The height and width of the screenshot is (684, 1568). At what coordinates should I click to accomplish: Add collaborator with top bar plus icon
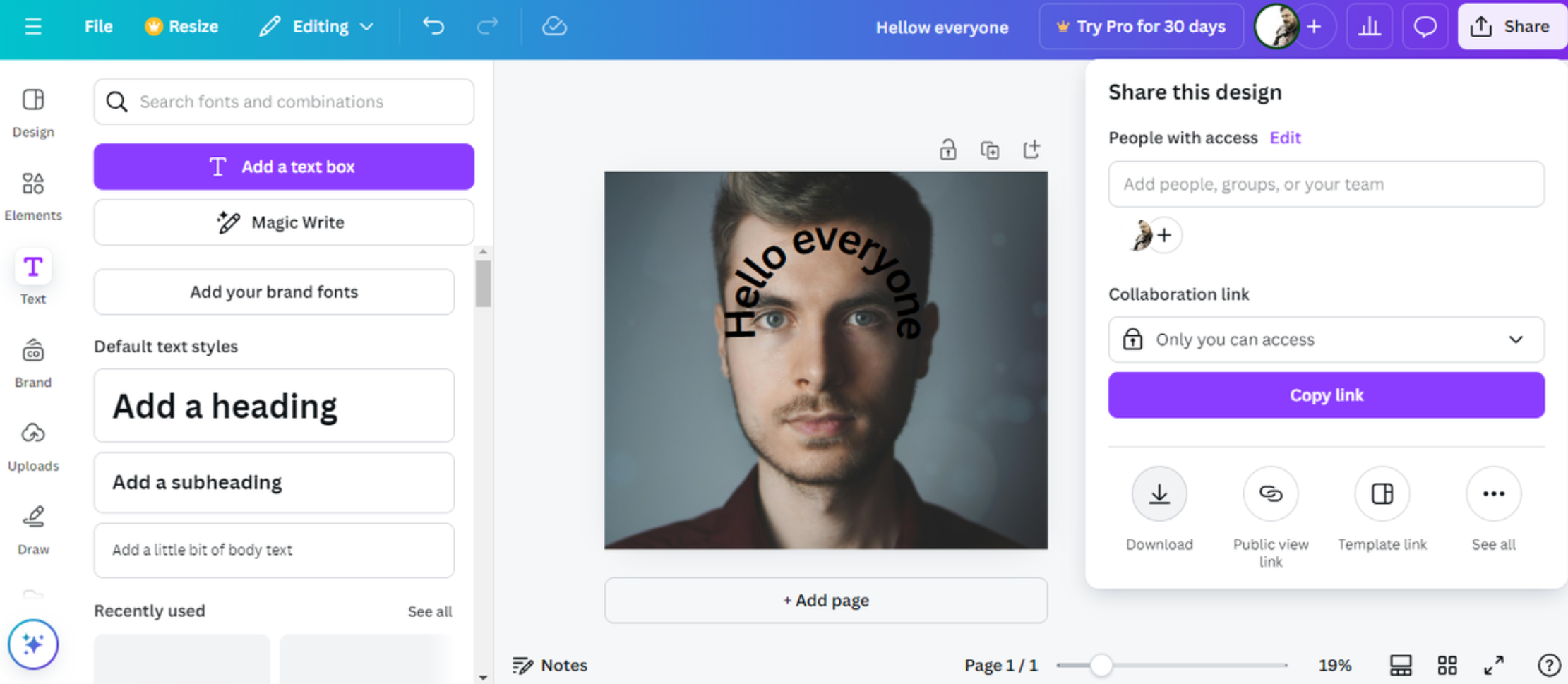(x=1314, y=27)
